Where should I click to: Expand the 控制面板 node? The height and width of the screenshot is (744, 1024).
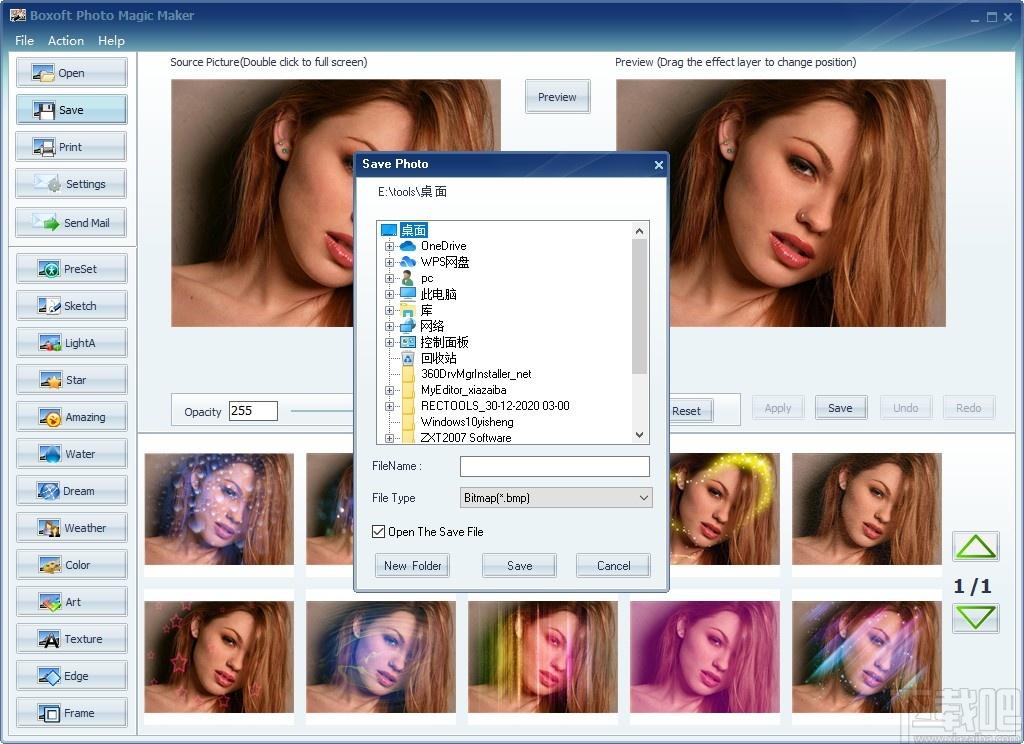tap(389, 342)
